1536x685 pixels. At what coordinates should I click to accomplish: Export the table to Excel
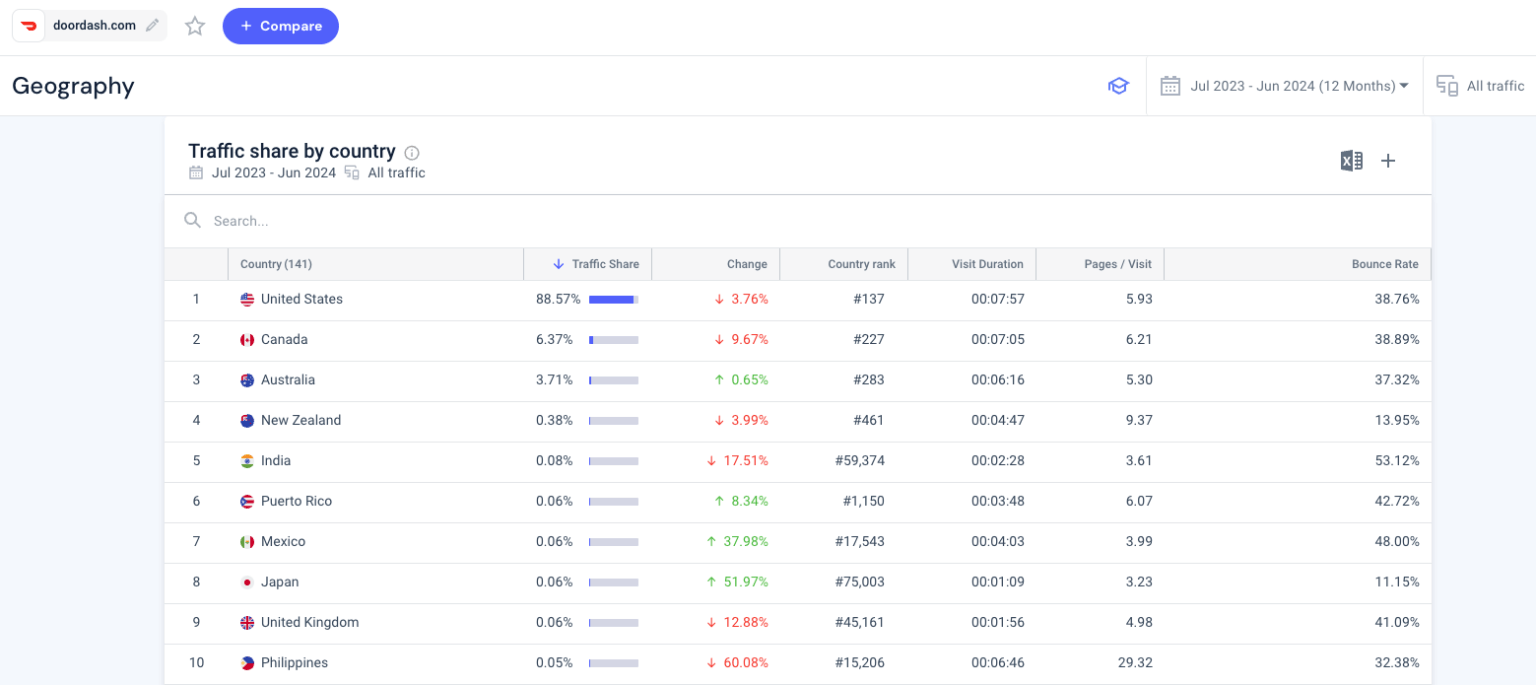point(1351,160)
